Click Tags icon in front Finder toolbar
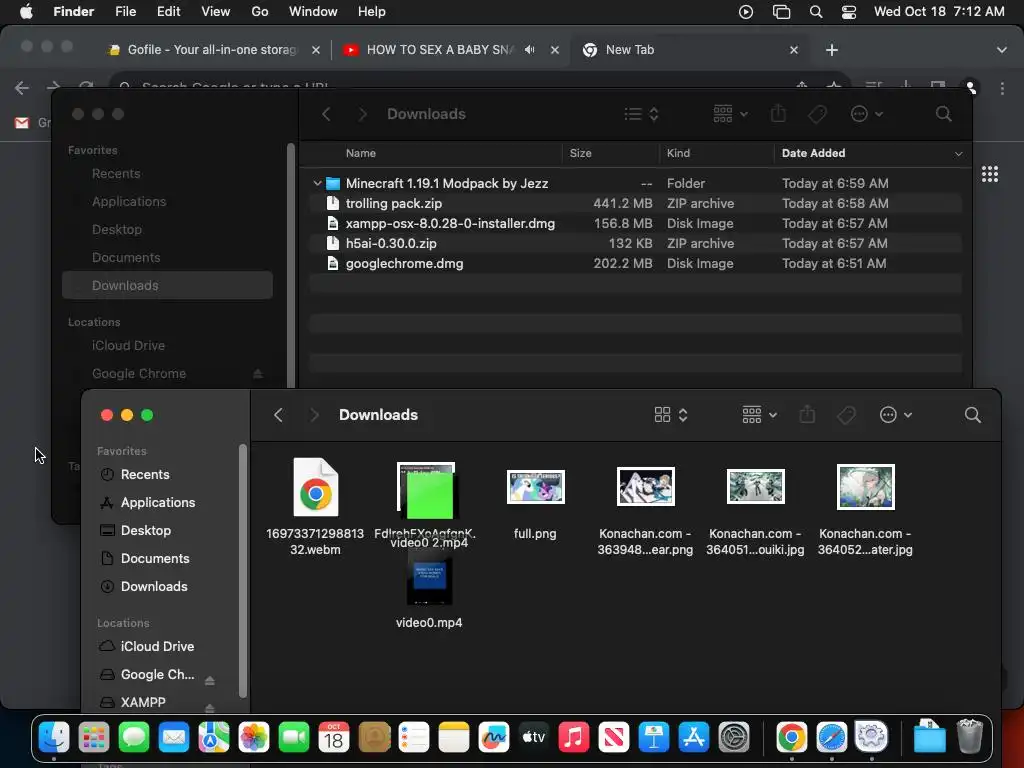The image size is (1024, 768). (846, 415)
